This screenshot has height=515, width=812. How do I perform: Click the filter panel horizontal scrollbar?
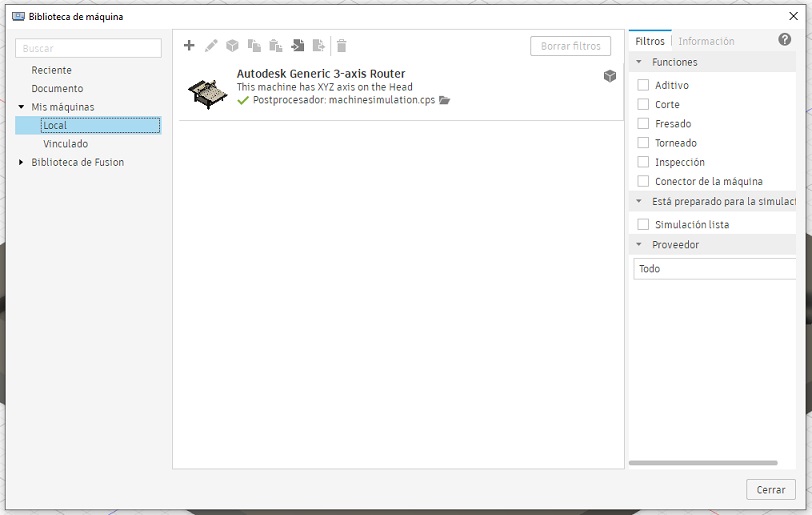tap(703, 463)
